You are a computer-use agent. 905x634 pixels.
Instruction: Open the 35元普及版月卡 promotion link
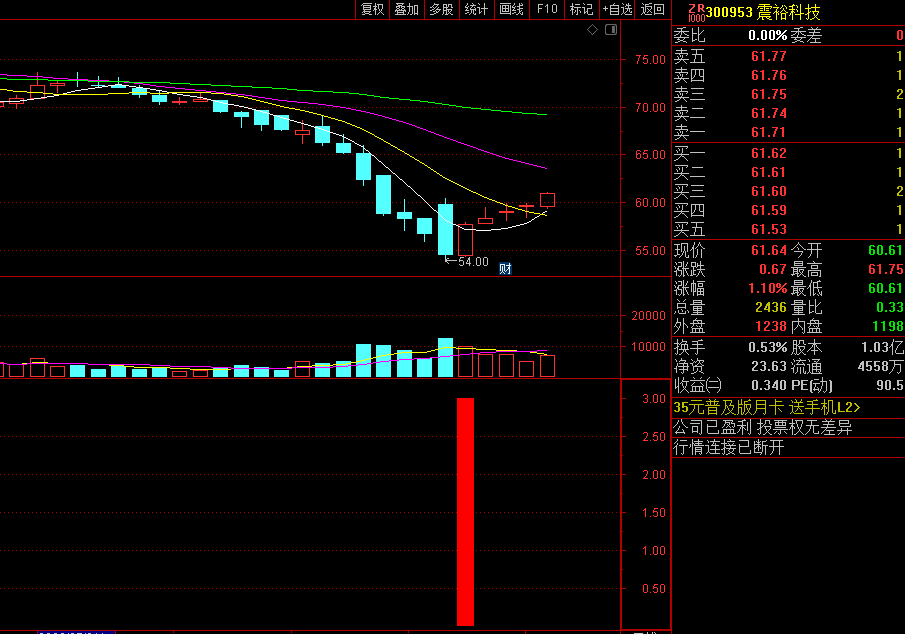tap(766, 408)
